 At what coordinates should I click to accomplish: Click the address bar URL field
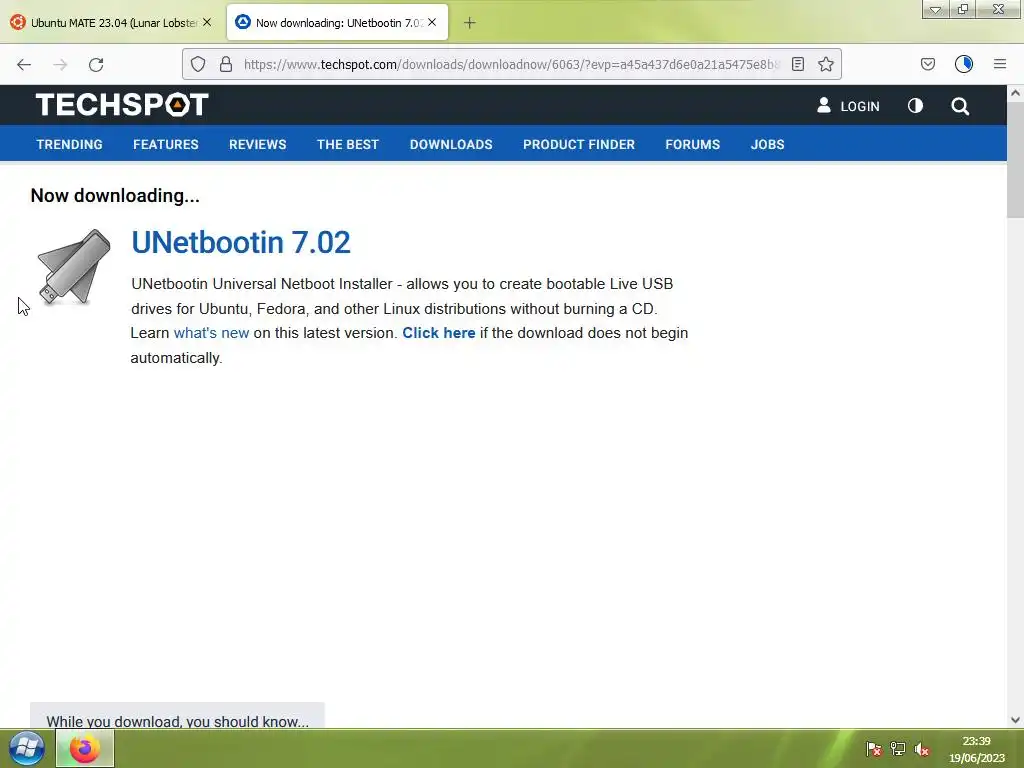pyautogui.click(x=512, y=64)
